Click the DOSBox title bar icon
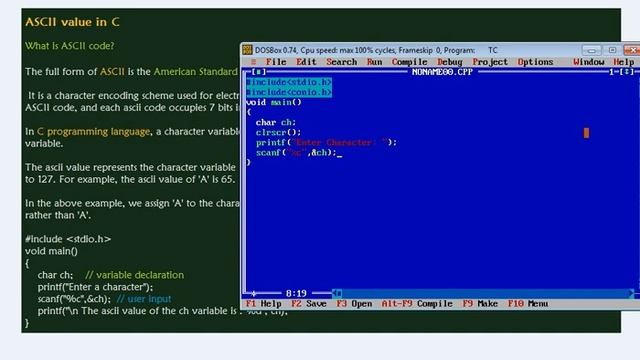Image resolution: width=640 pixels, height=360 pixels. point(247,50)
